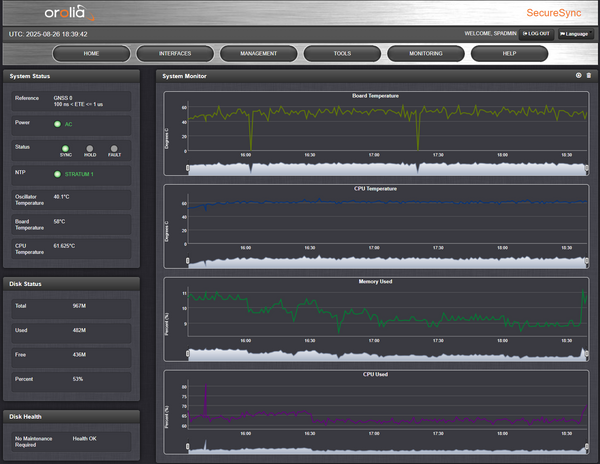Click the Disk Status panel header
Viewport: 600px width, 464px height.
[x=72, y=284]
